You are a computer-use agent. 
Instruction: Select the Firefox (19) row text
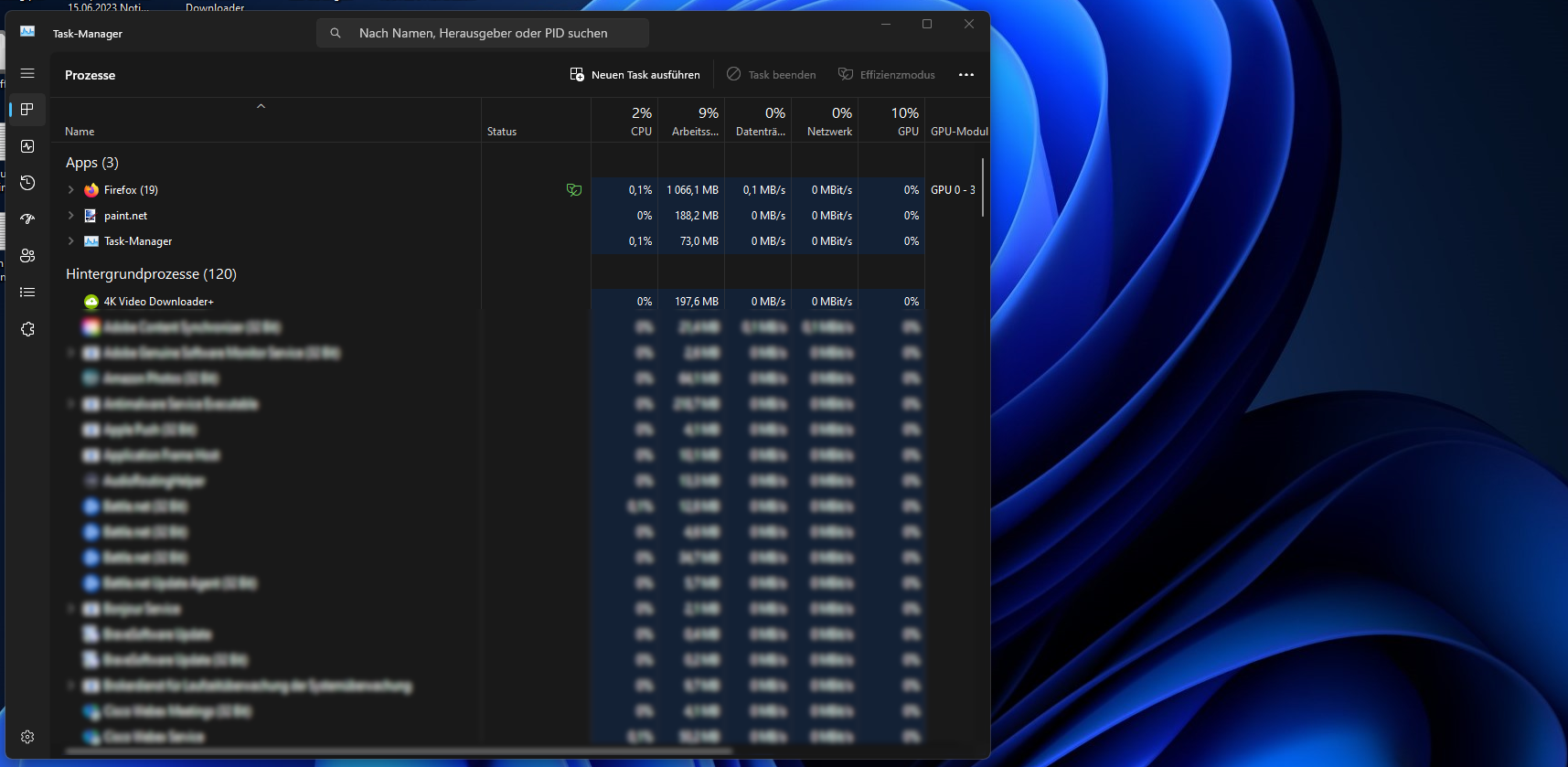click(131, 190)
